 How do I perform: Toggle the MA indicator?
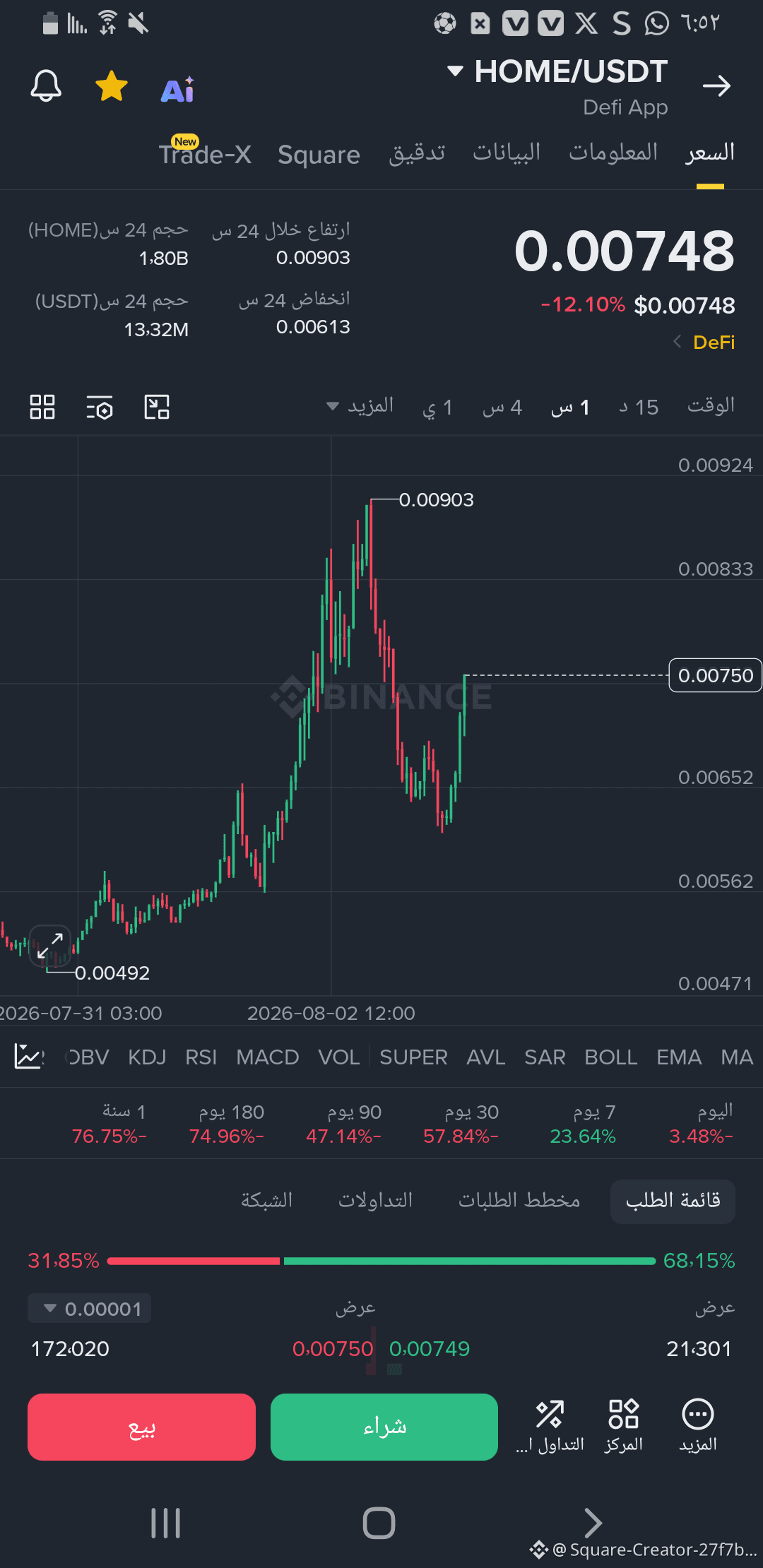(x=737, y=1057)
